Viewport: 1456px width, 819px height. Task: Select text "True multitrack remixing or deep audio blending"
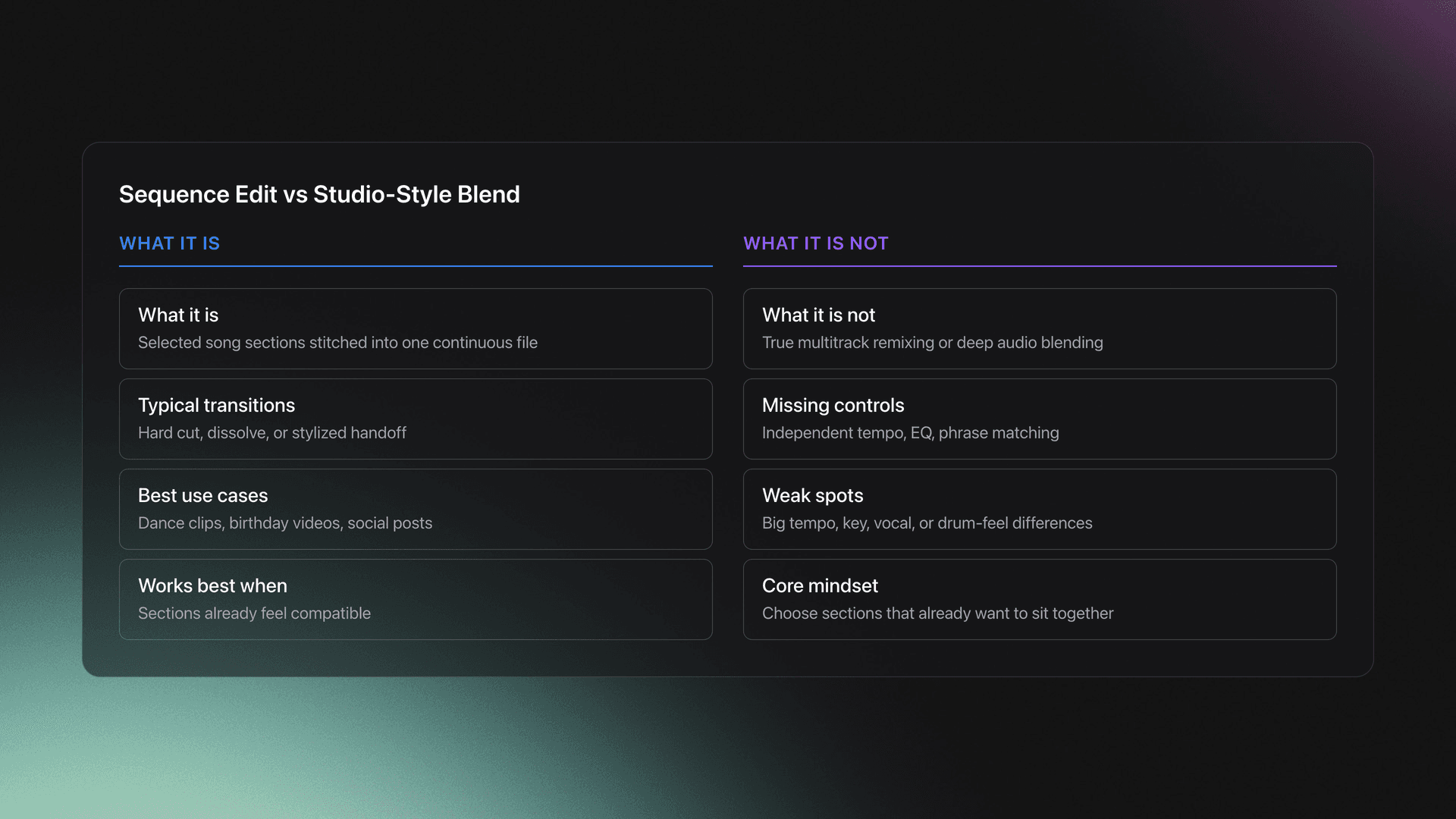click(x=932, y=343)
